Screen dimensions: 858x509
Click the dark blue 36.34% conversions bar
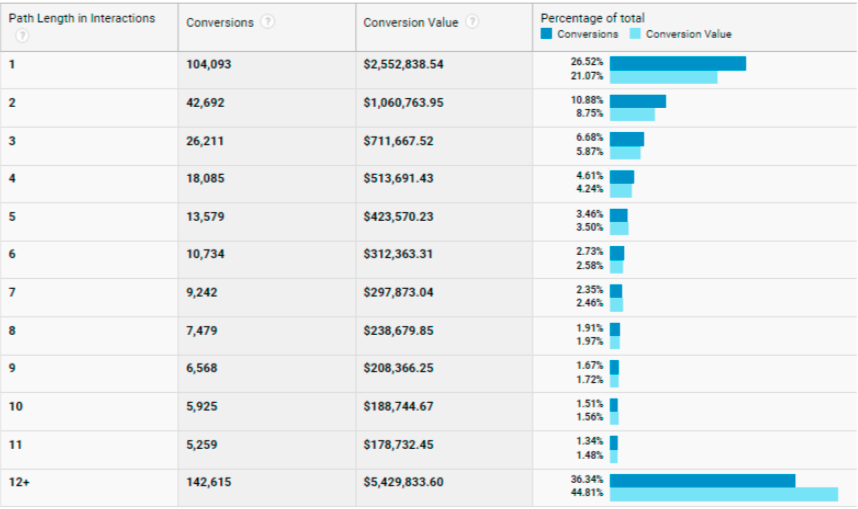coord(702,481)
